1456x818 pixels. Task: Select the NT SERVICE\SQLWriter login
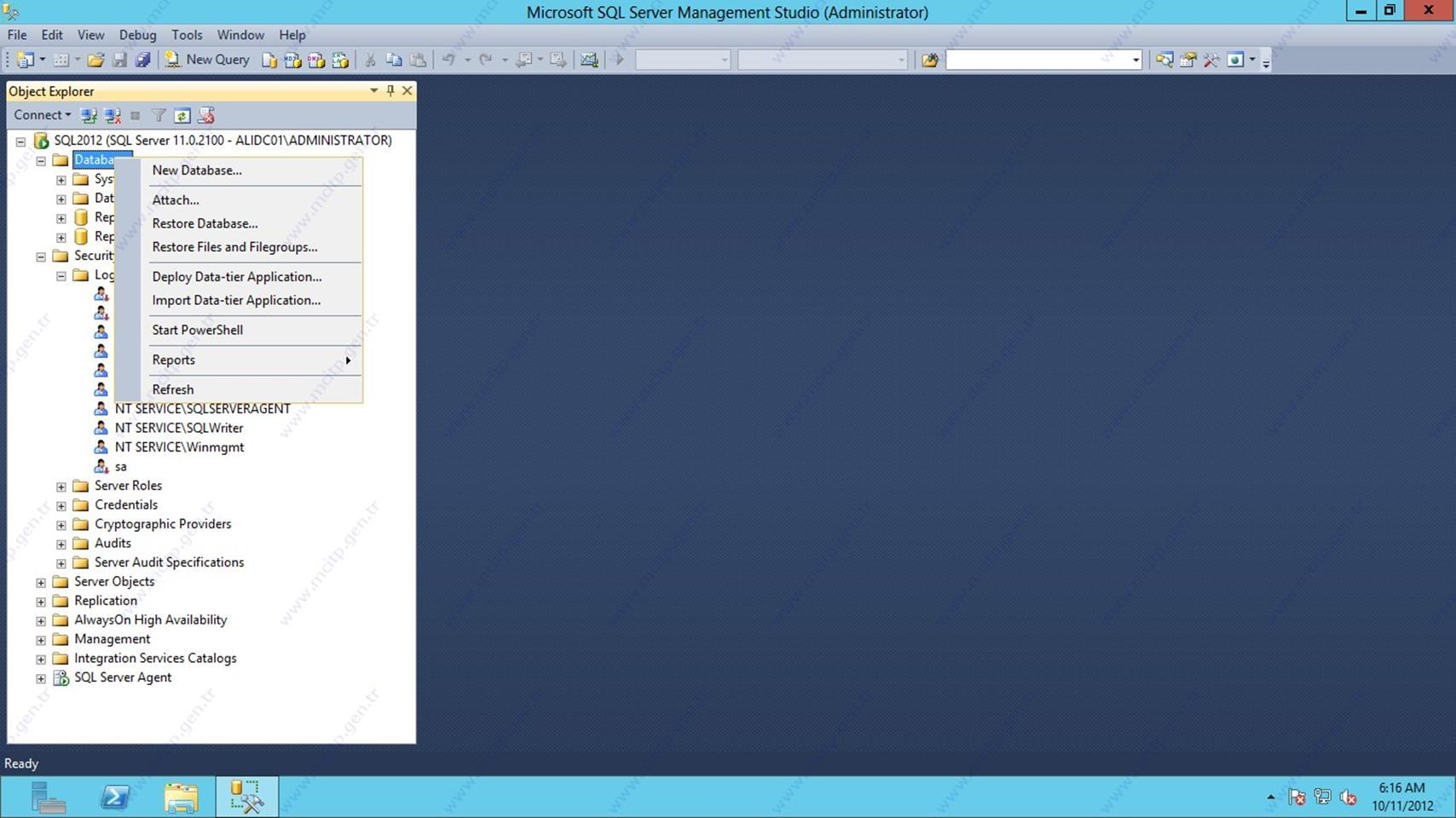tap(179, 428)
